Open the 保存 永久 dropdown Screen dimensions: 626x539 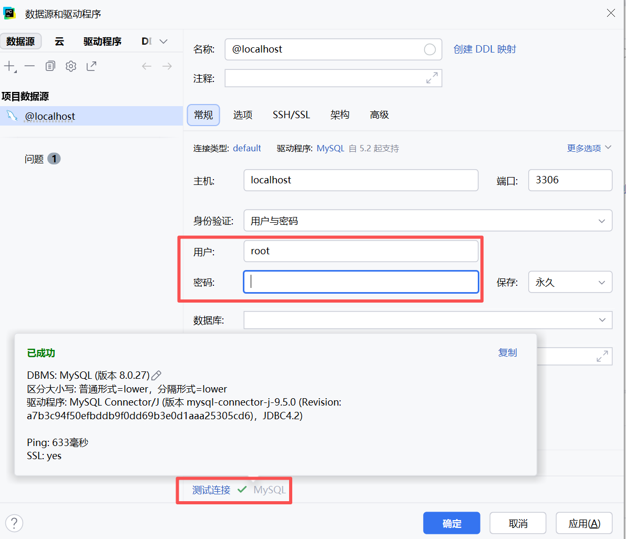tap(570, 282)
